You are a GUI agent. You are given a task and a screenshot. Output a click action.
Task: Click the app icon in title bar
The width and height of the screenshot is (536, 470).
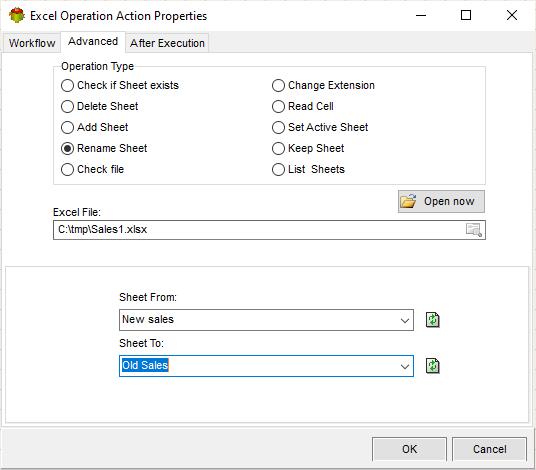pos(17,16)
